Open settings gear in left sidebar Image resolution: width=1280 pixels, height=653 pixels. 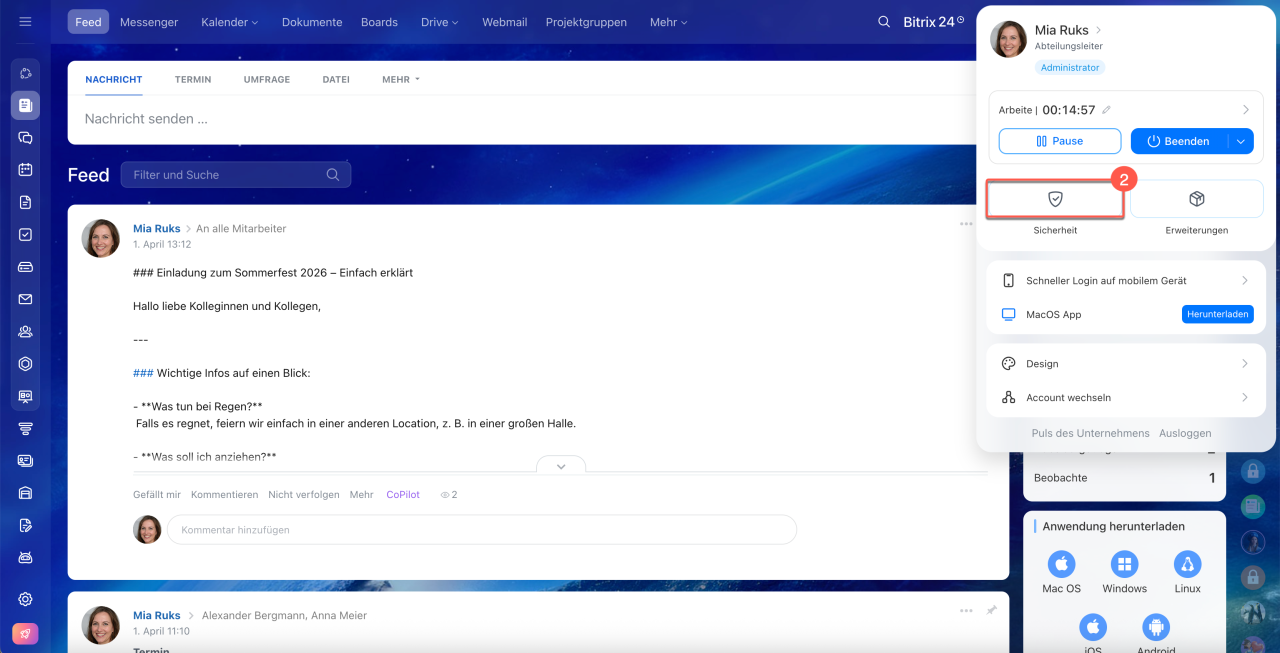26,599
